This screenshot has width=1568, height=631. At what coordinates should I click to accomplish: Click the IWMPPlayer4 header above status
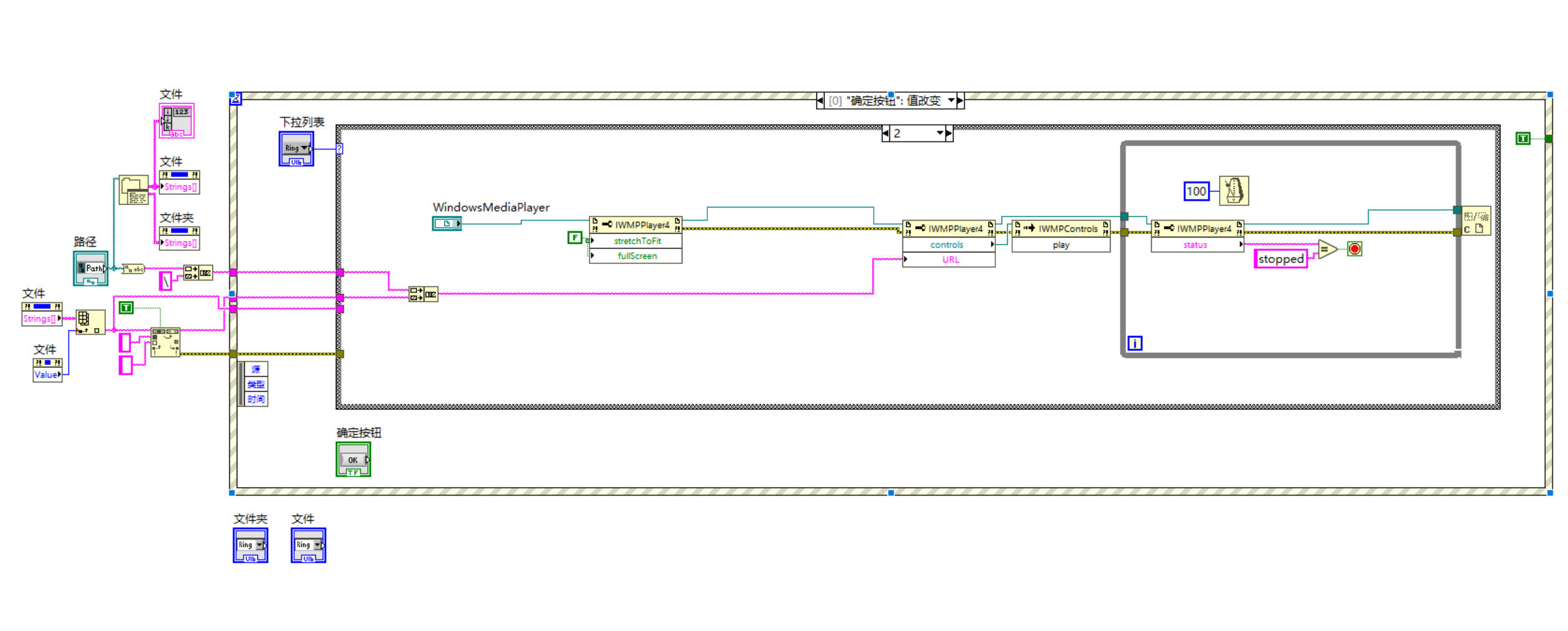tap(1197, 229)
